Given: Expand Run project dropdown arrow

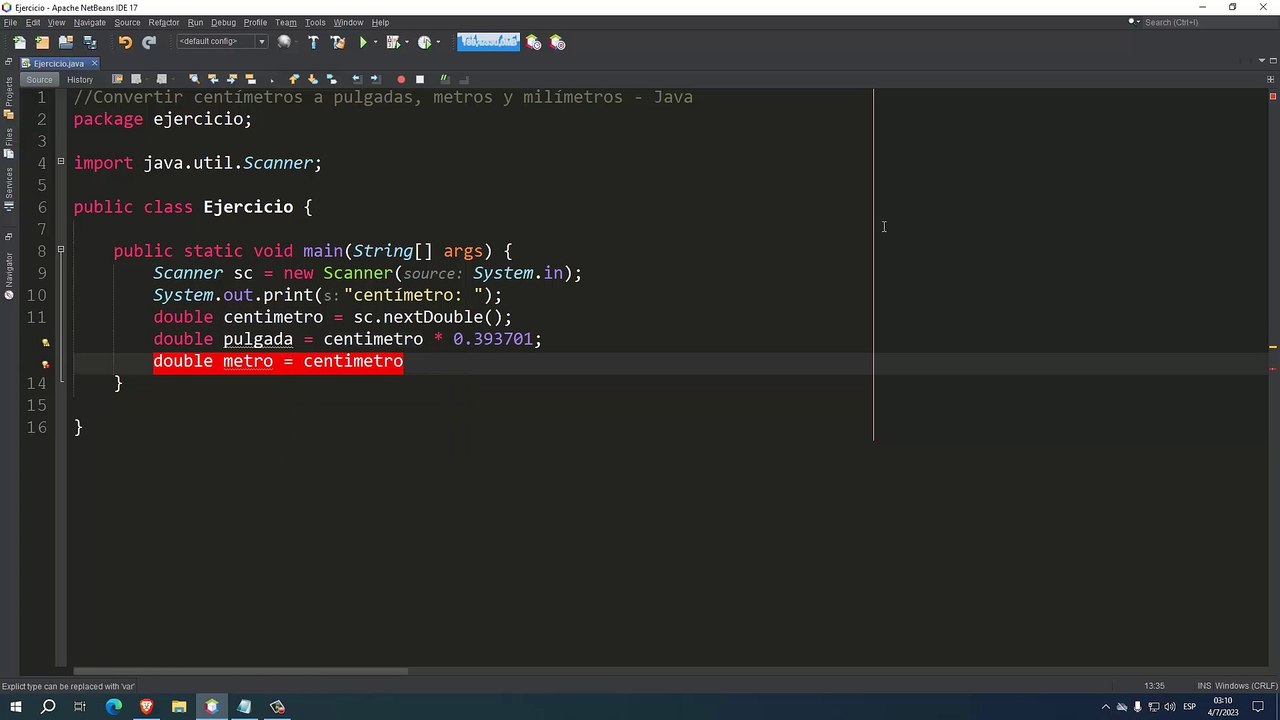Looking at the screenshot, I should pos(376,42).
